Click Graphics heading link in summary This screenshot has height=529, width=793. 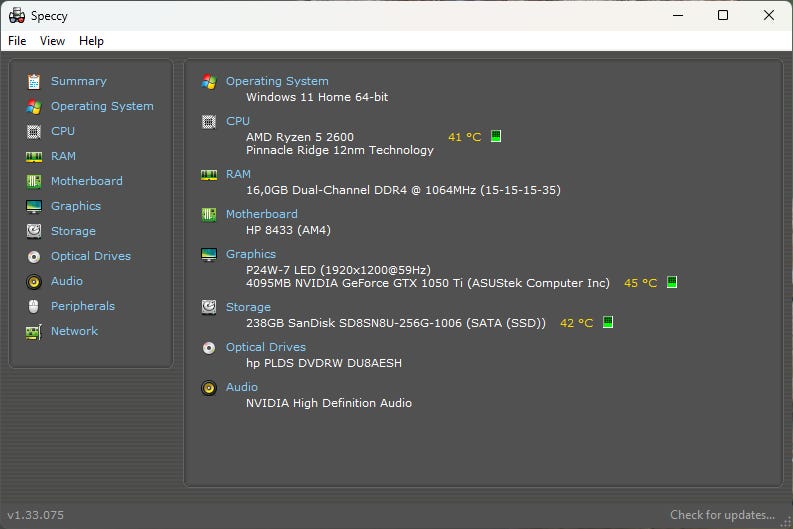251,254
